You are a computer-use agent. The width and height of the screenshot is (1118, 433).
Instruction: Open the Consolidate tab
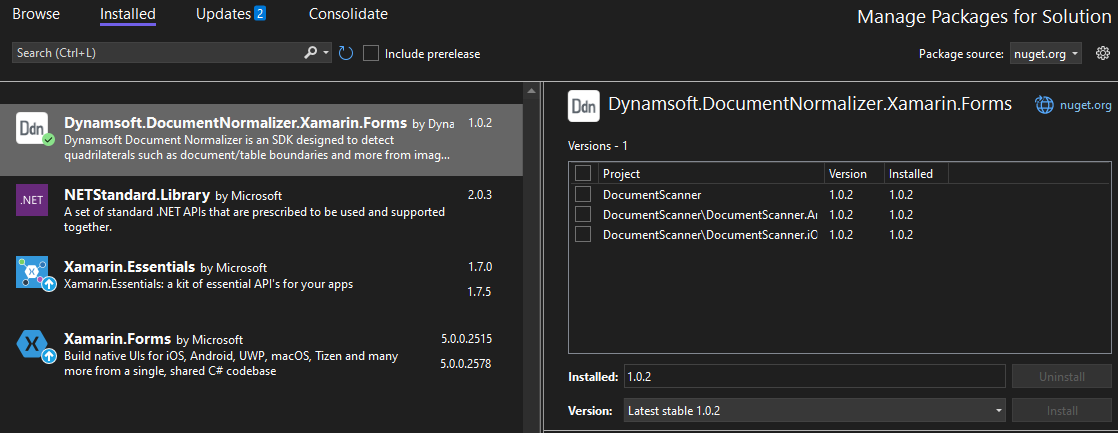[348, 14]
